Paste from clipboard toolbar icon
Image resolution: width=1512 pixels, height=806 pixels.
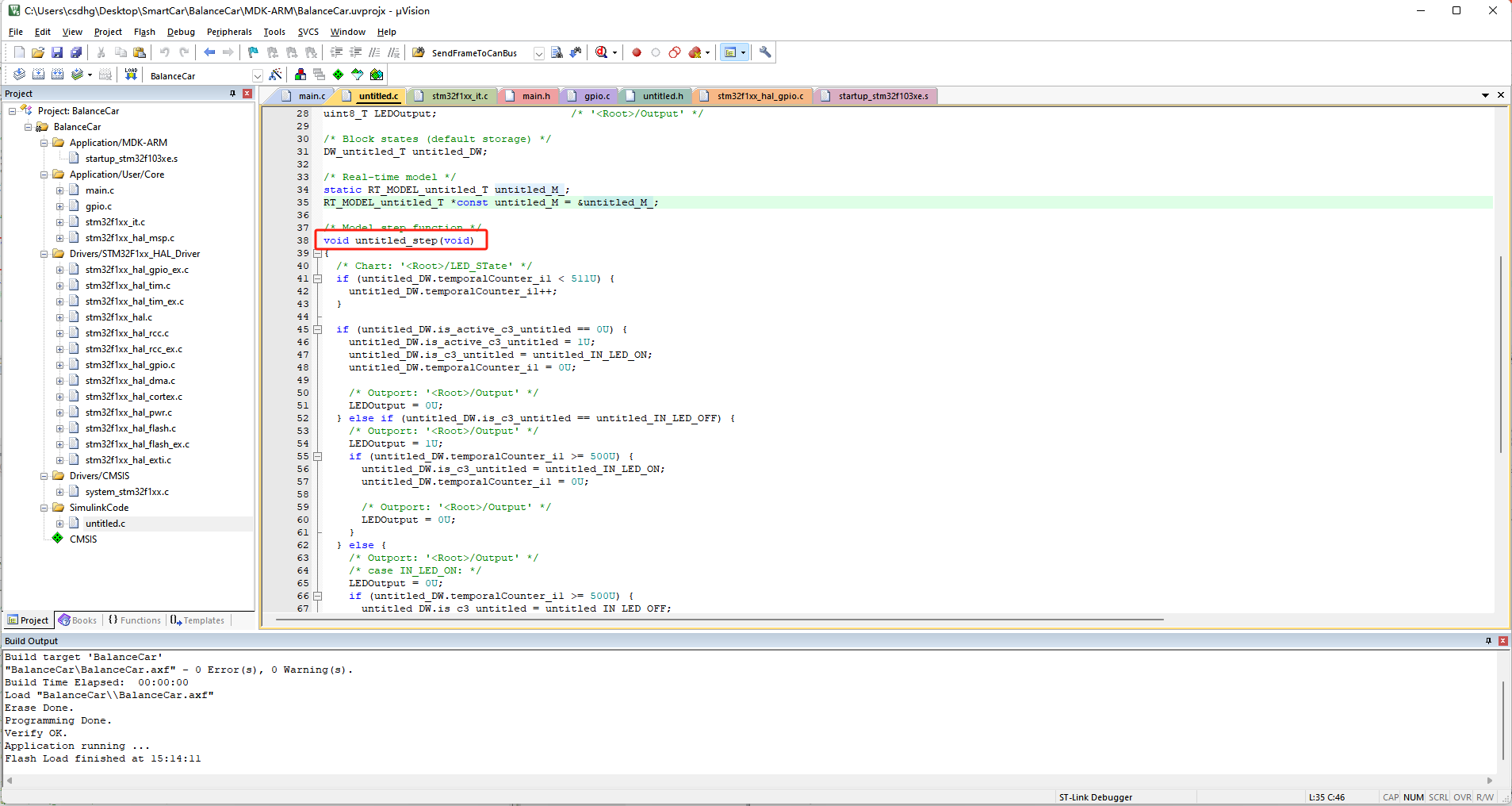pos(140,52)
